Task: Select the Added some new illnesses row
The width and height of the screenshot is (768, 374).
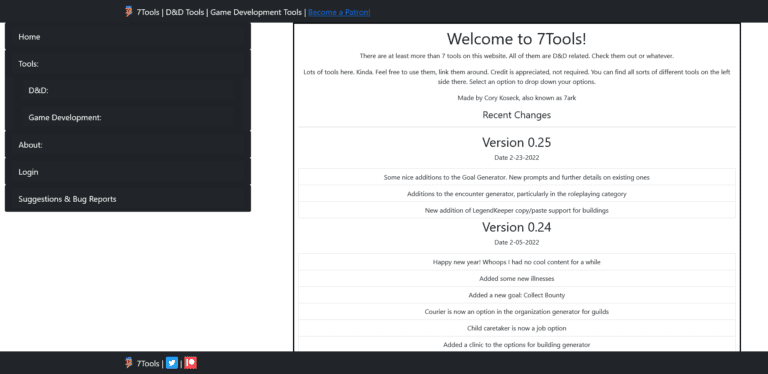Action: coord(517,279)
